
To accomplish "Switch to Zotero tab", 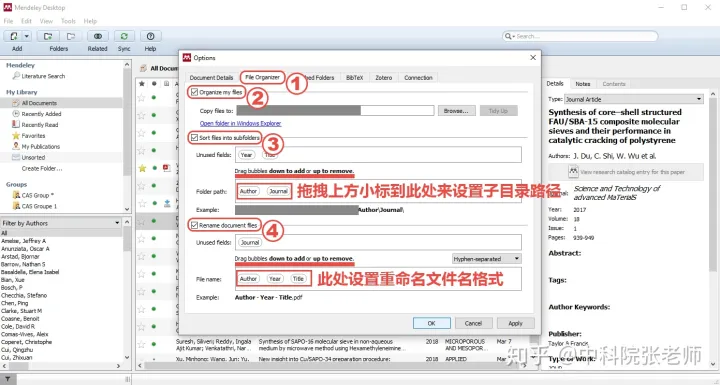I will [x=383, y=78].
